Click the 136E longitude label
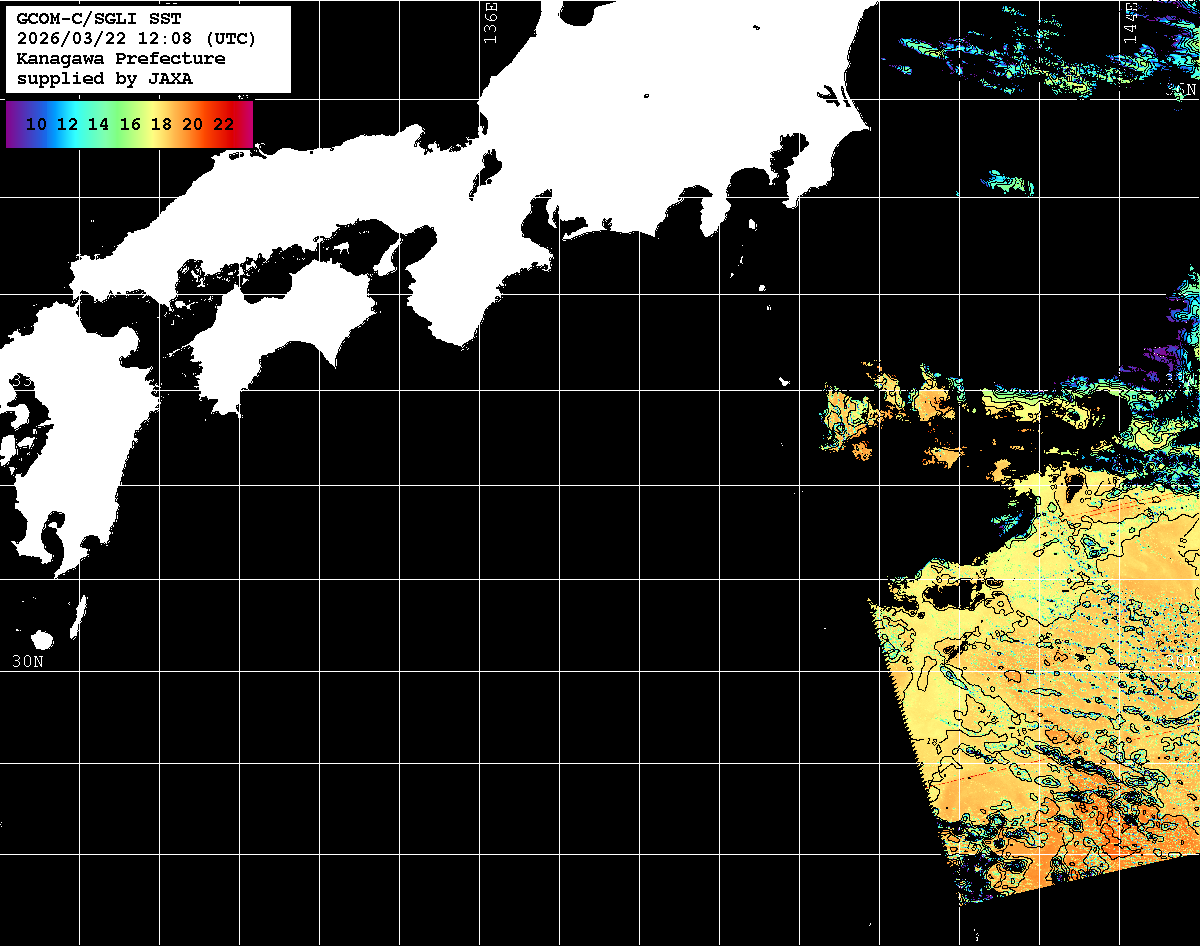This screenshot has width=1200, height=946. (490, 22)
